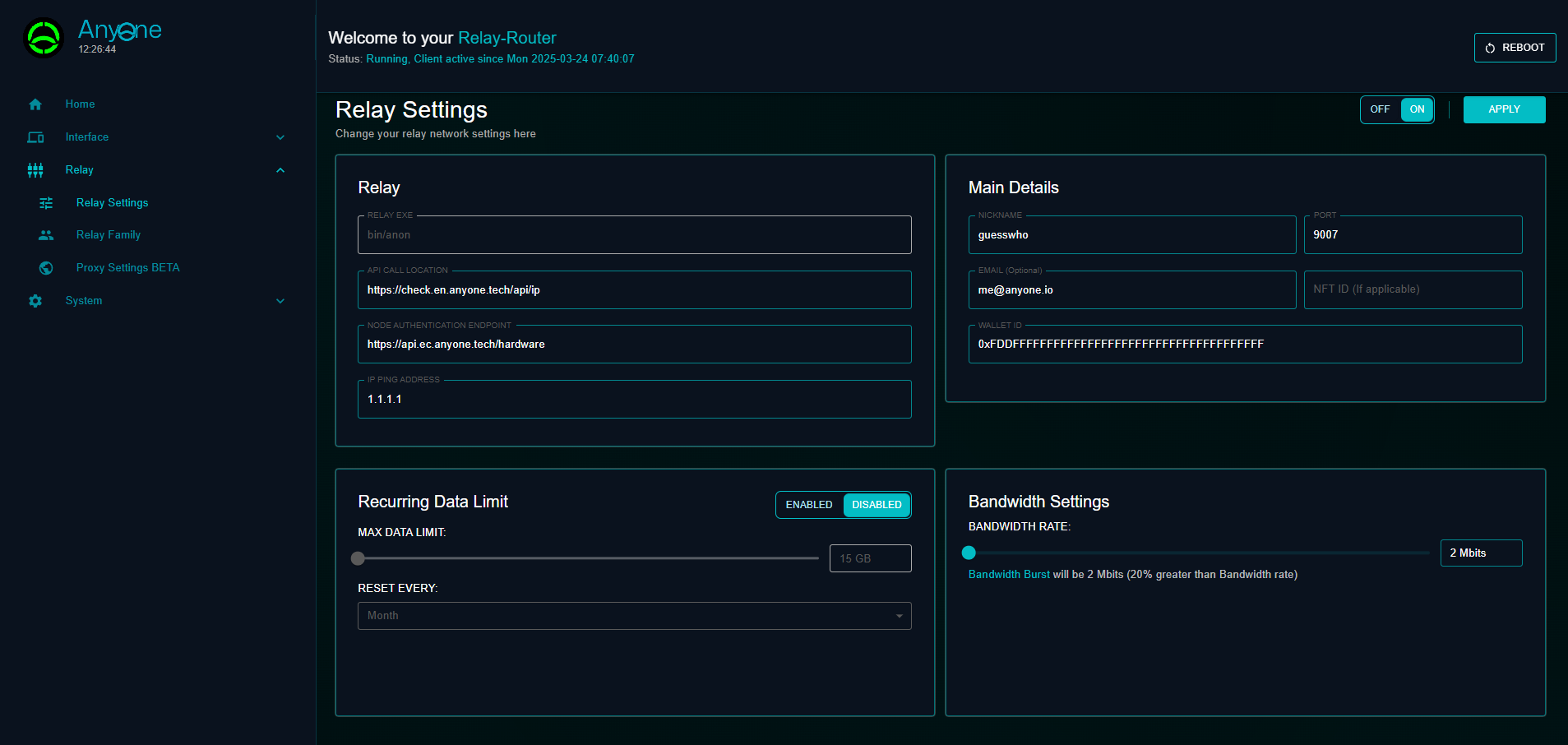Click the Interface devices icon
The height and width of the screenshot is (745, 1568).
point(35,137)
